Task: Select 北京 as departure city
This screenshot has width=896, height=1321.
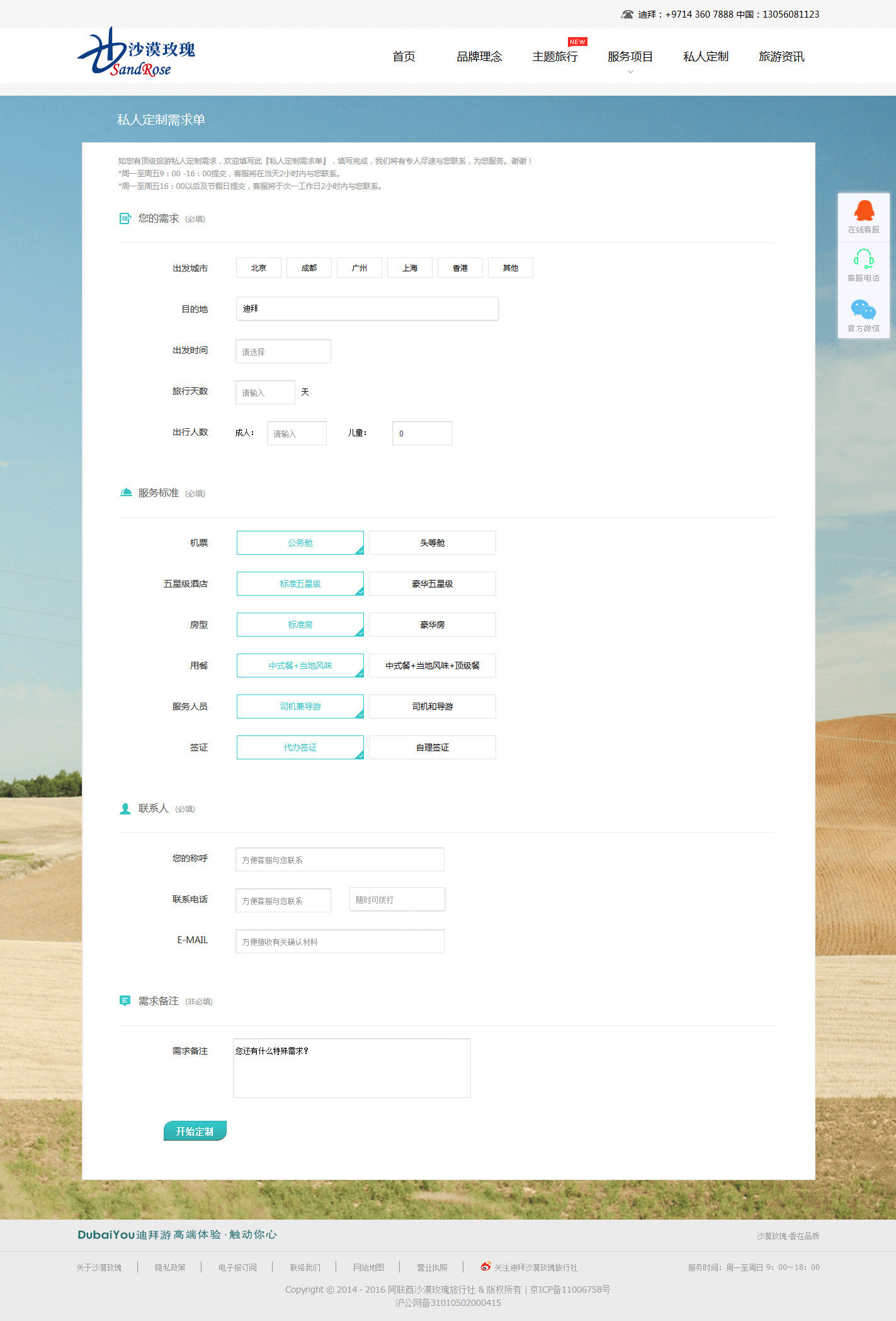Action: pos(258,268)
